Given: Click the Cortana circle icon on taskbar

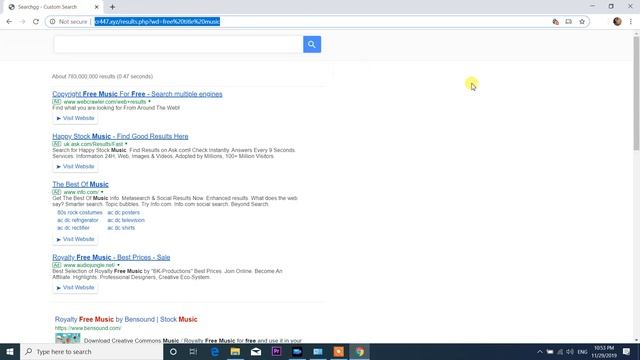Looking at the screenshot, I should 173,351.
